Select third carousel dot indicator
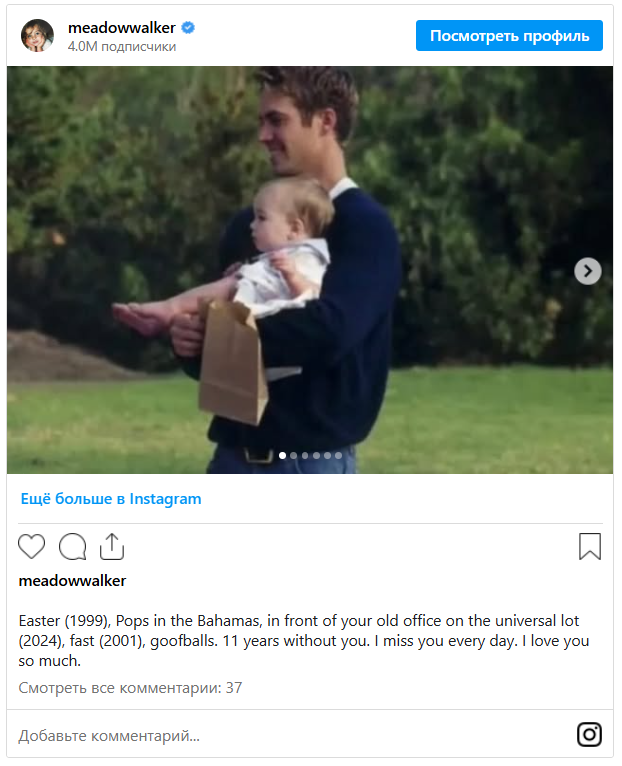This screenshot has height=766, width=622. 305,455
